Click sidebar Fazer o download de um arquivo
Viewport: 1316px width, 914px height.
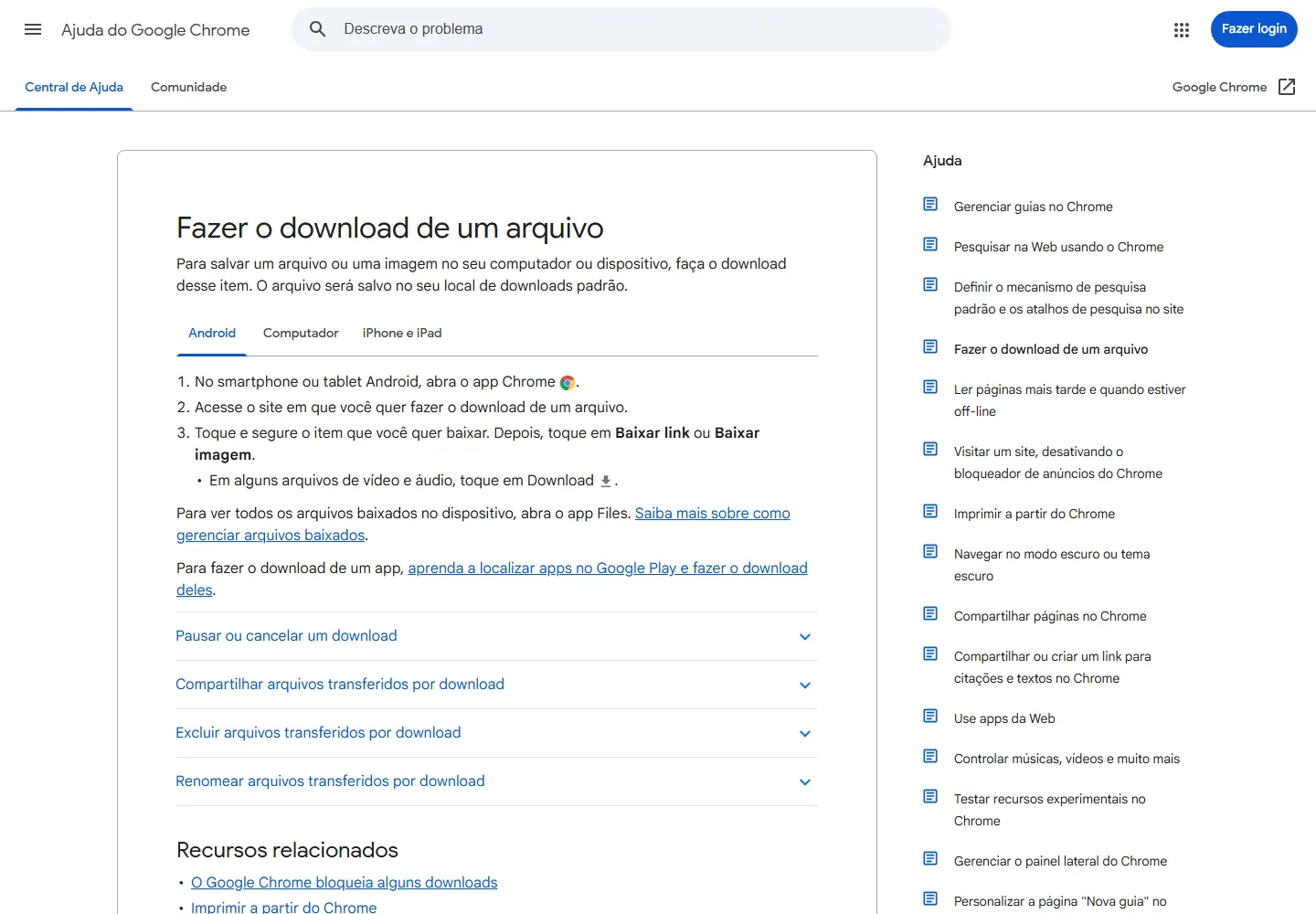click(x=1051, y=349)
